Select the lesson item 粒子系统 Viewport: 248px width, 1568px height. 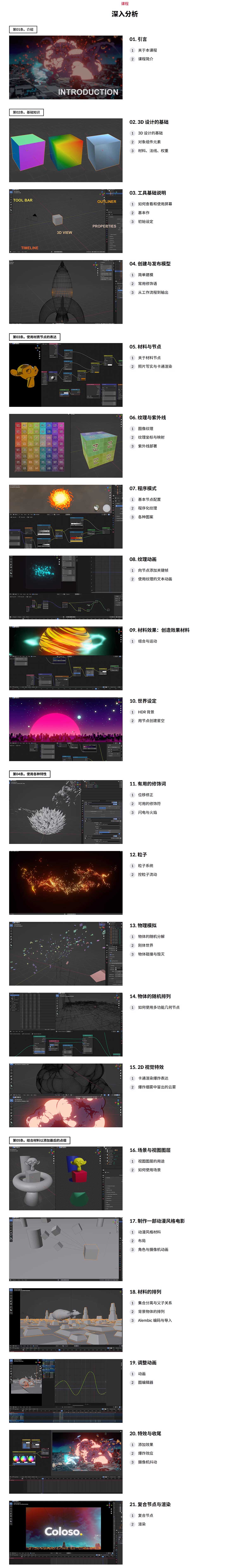[x=146, y=865]
